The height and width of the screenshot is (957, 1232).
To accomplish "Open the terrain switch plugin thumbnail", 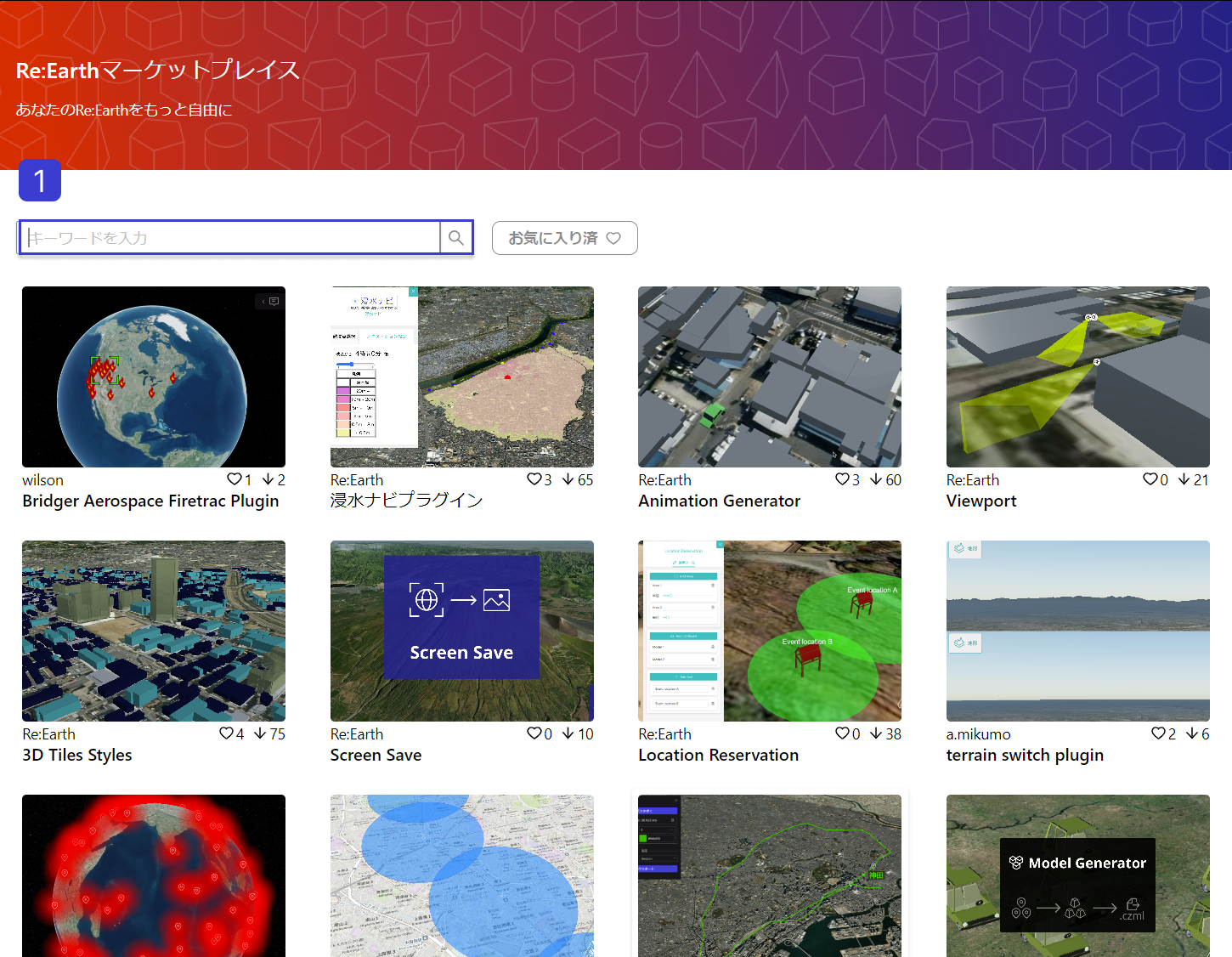I will click(x=1078, y=631).
